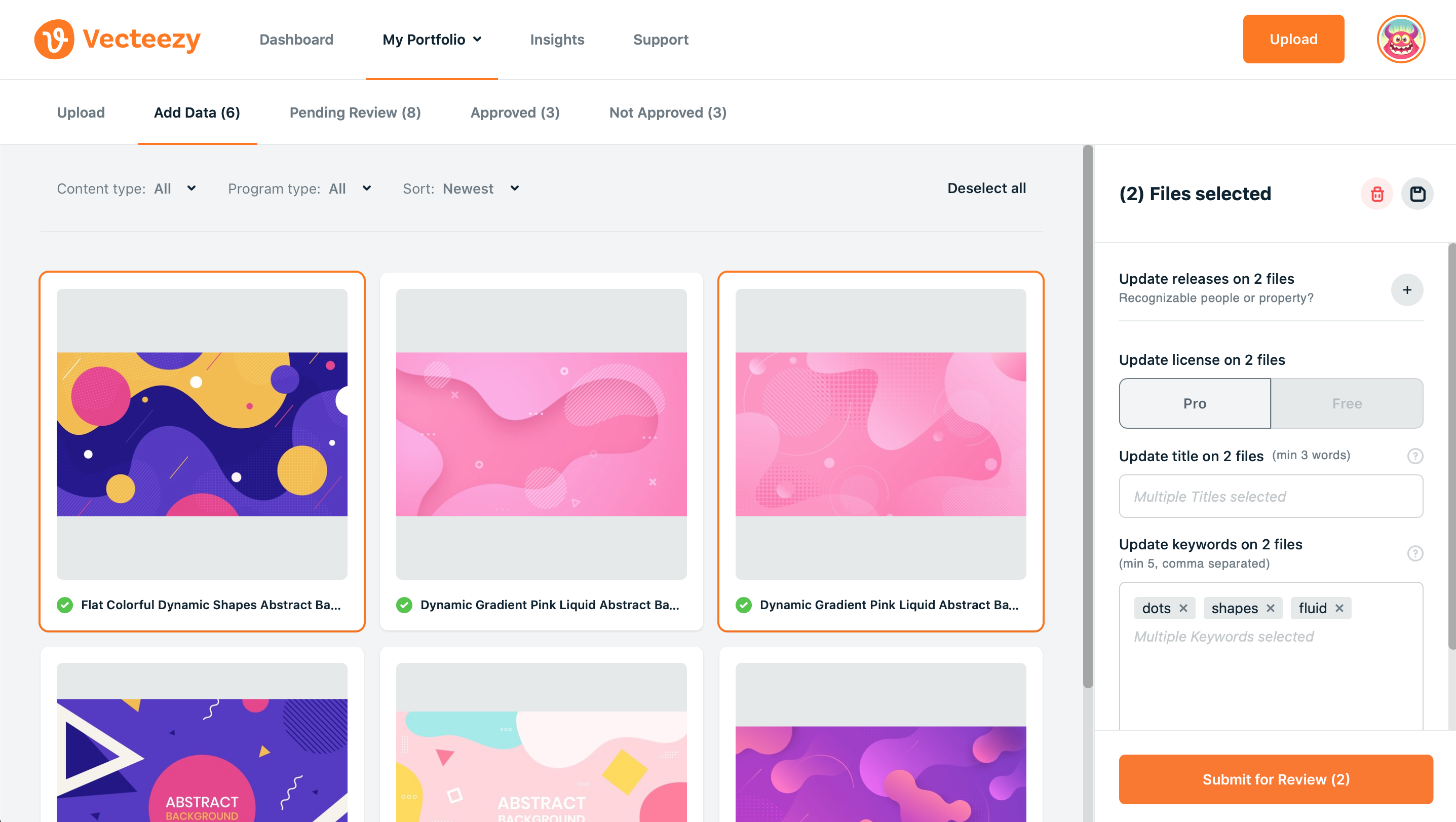Open Support page

660,39
